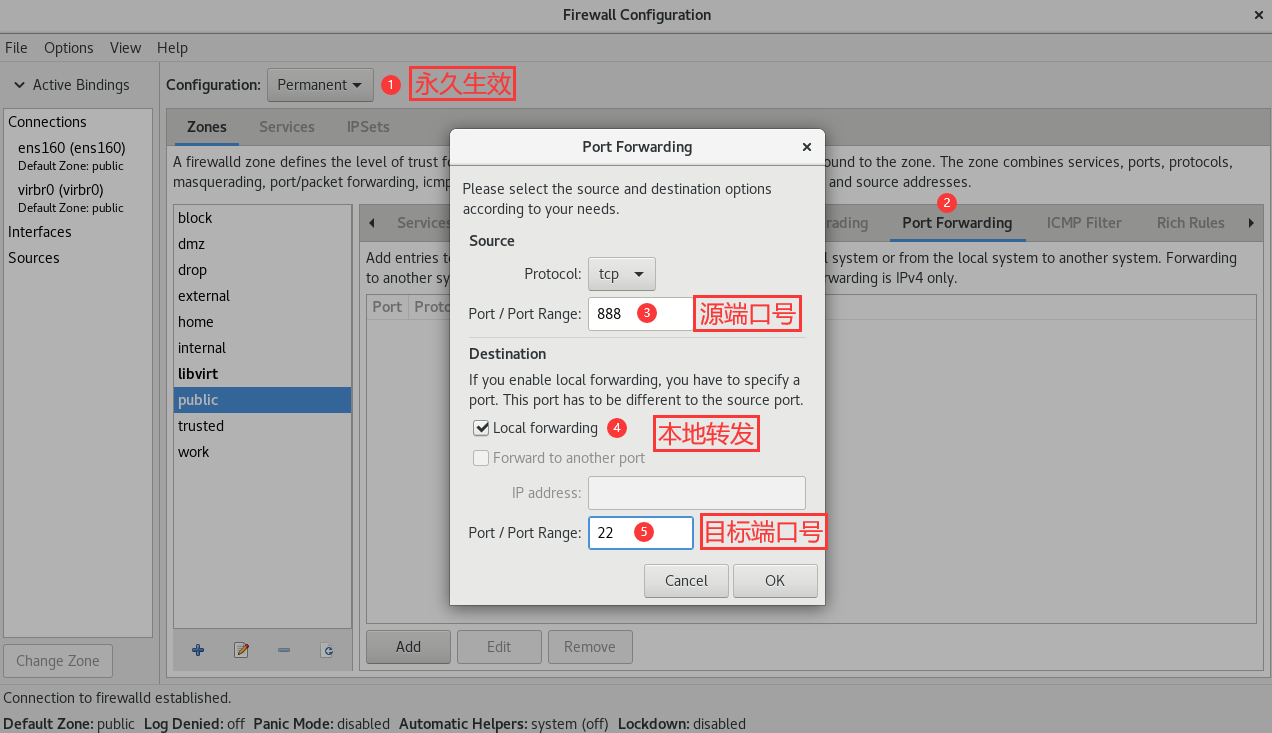Viewport: 1272px width, 733px height.
Task: Click Connections heading in bindings list
Action: [47, 122]
